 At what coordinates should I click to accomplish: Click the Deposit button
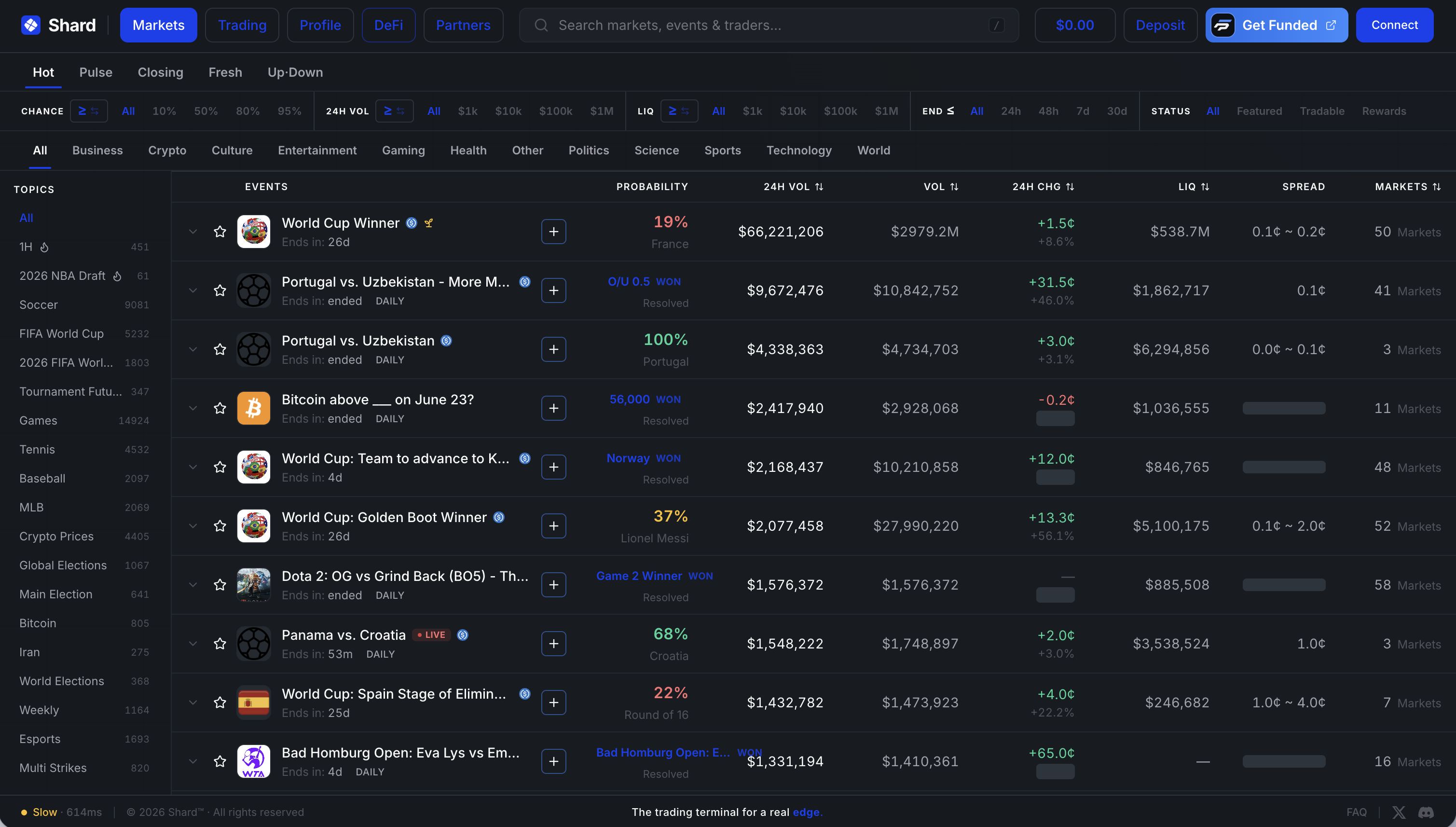click(x=1160, y=25)
